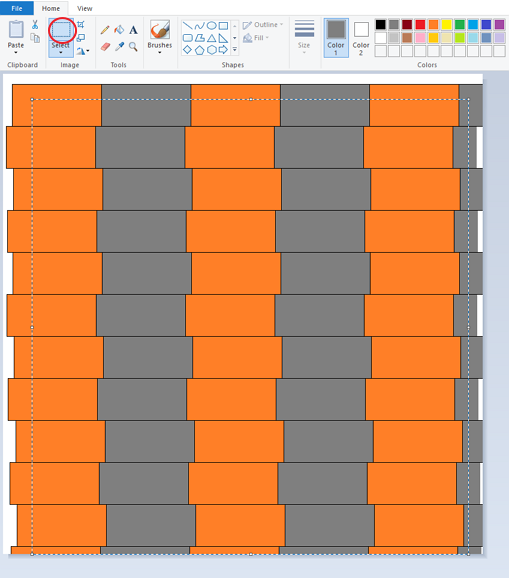Move the Shapes gallery down one row

click(x=234, y=38)
